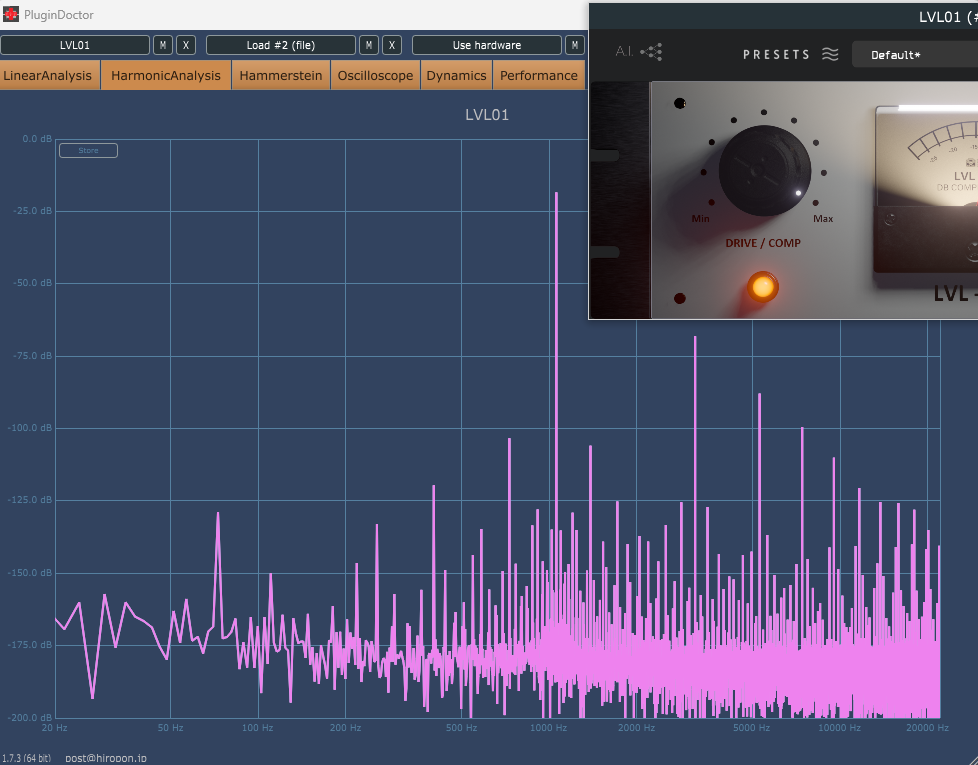Click the -100.0 dB axis label
978x765 pixels.
click(30, 428)
